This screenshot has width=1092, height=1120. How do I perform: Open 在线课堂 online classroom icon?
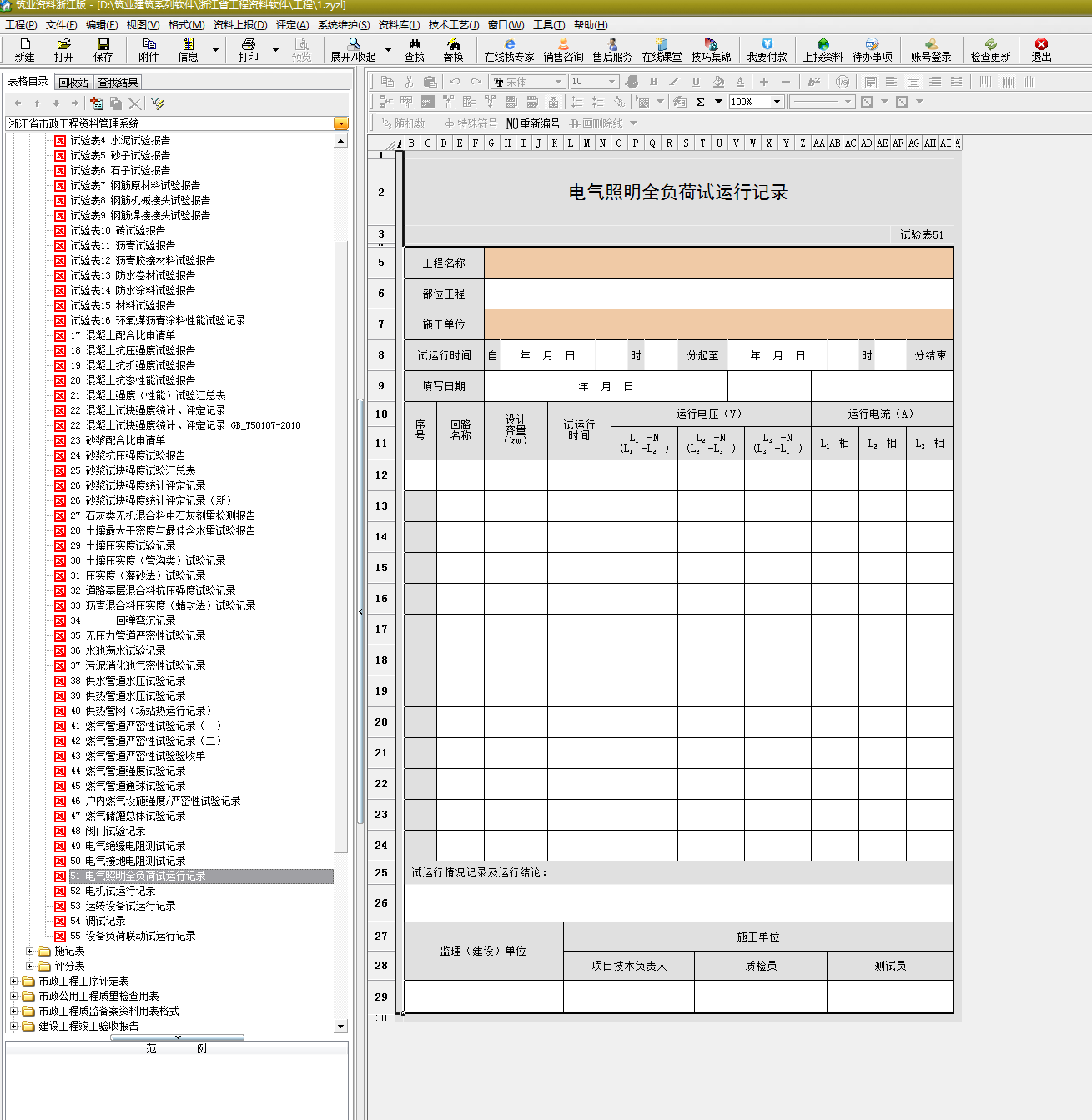(662, 49)
